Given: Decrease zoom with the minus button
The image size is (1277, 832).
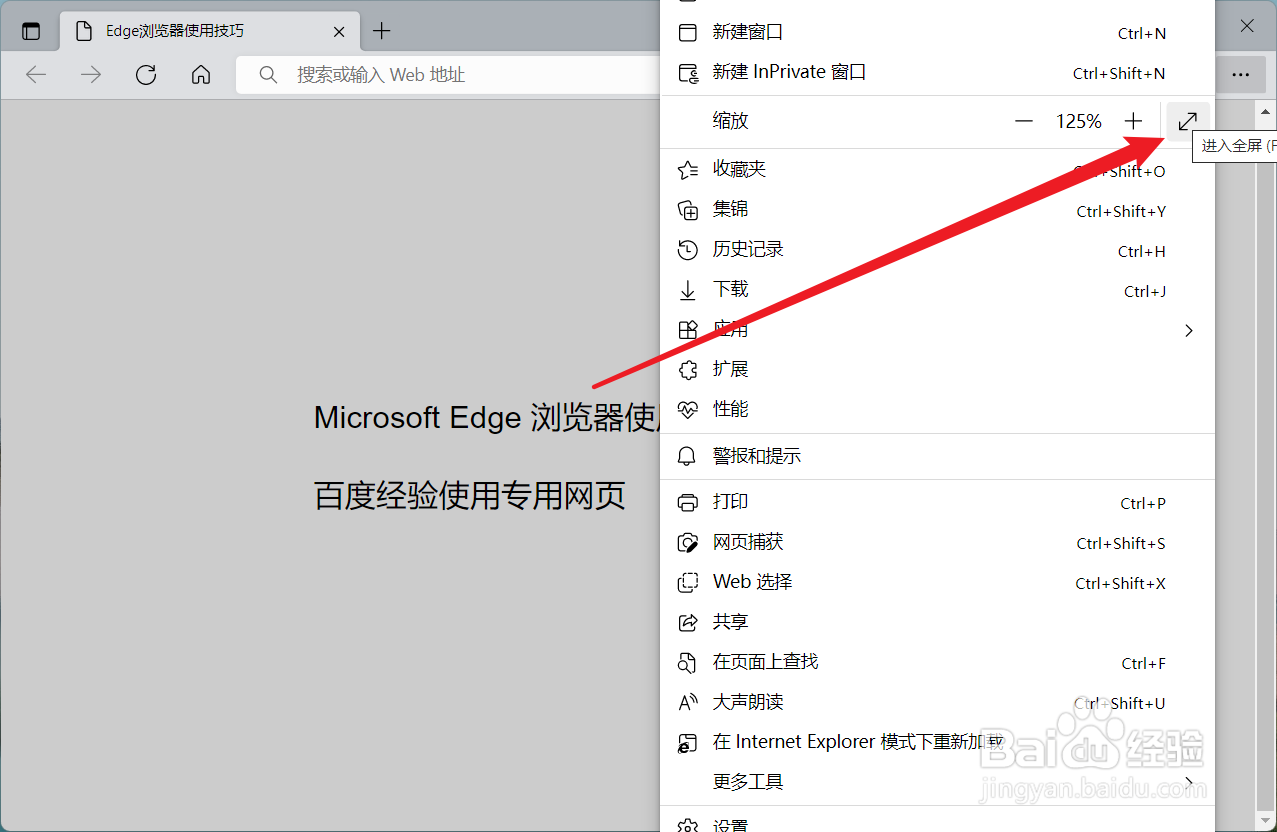Looking at the screenshot, I should [1023, 121].
